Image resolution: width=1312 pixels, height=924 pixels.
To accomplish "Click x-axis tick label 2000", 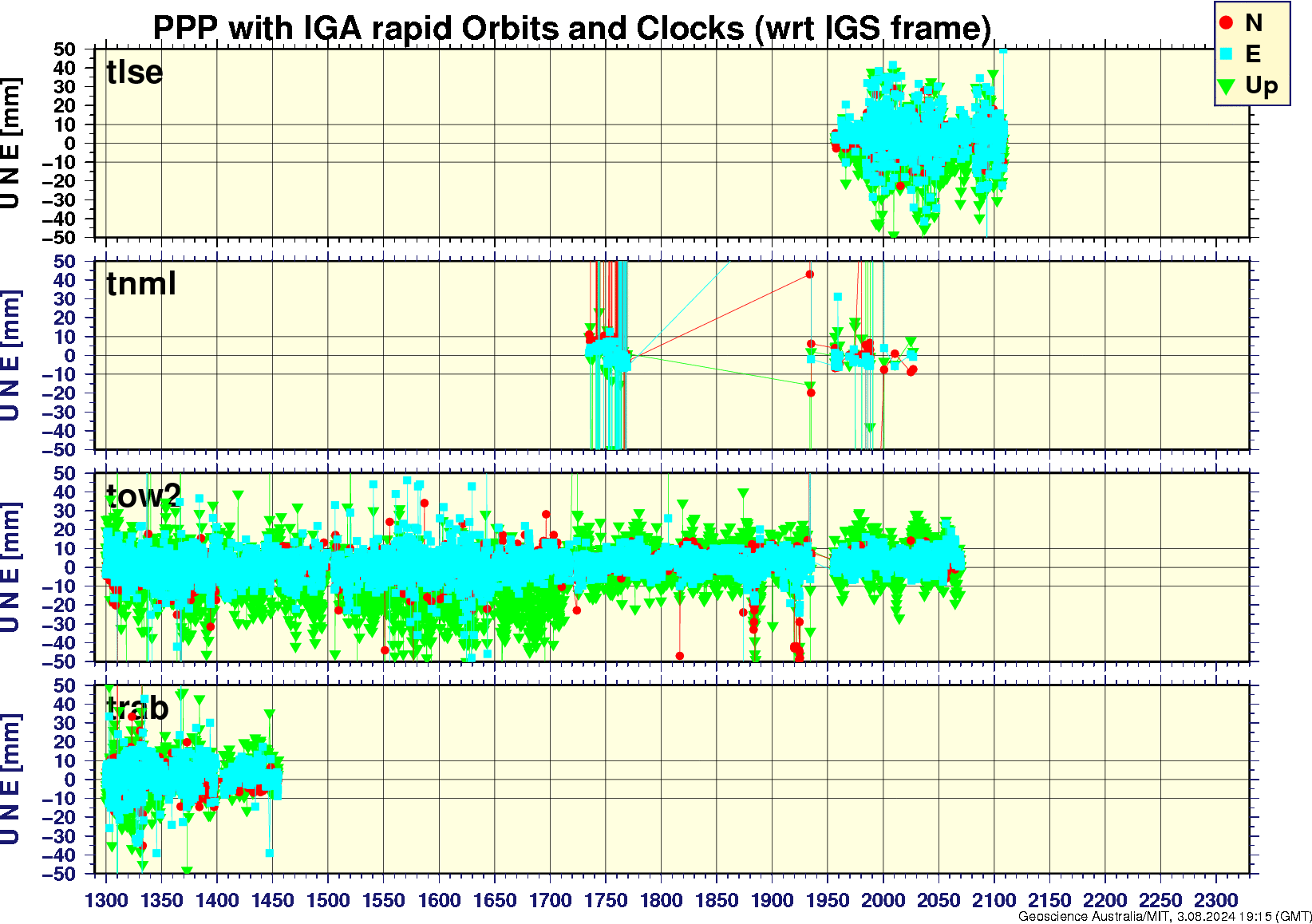I will tap(883, 900).
